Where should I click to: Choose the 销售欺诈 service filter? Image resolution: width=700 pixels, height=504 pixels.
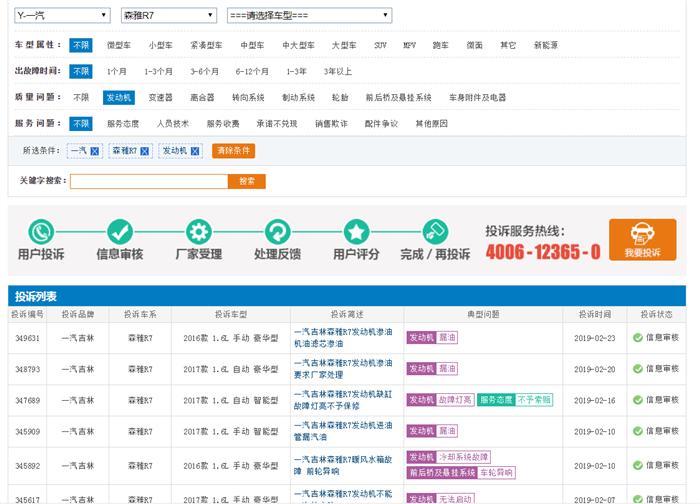(x=331, y=124)
